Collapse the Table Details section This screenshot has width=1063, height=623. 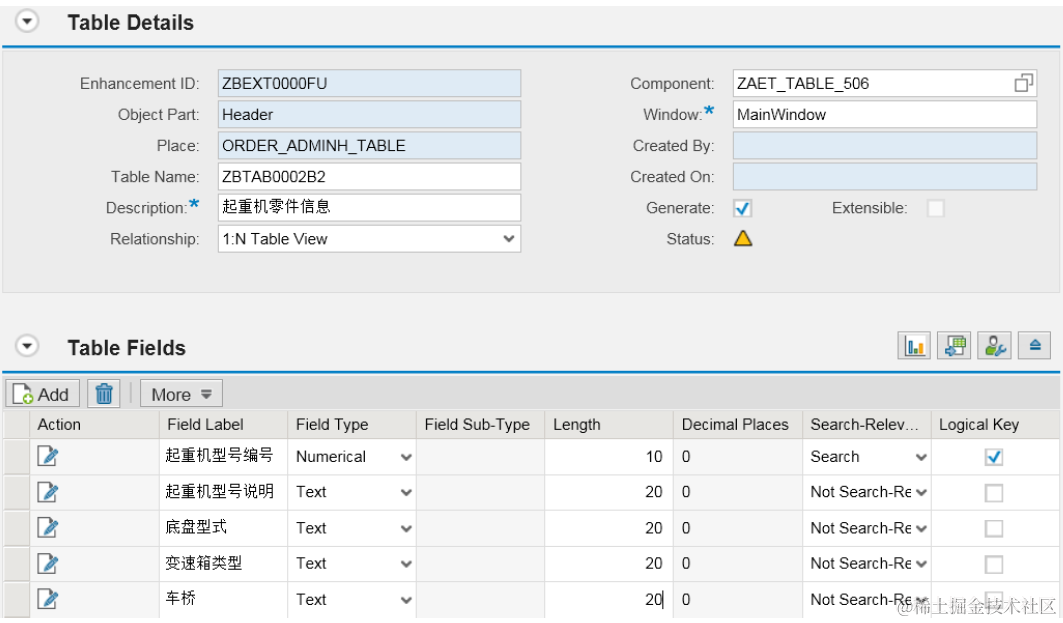click(x=26, y=22)
